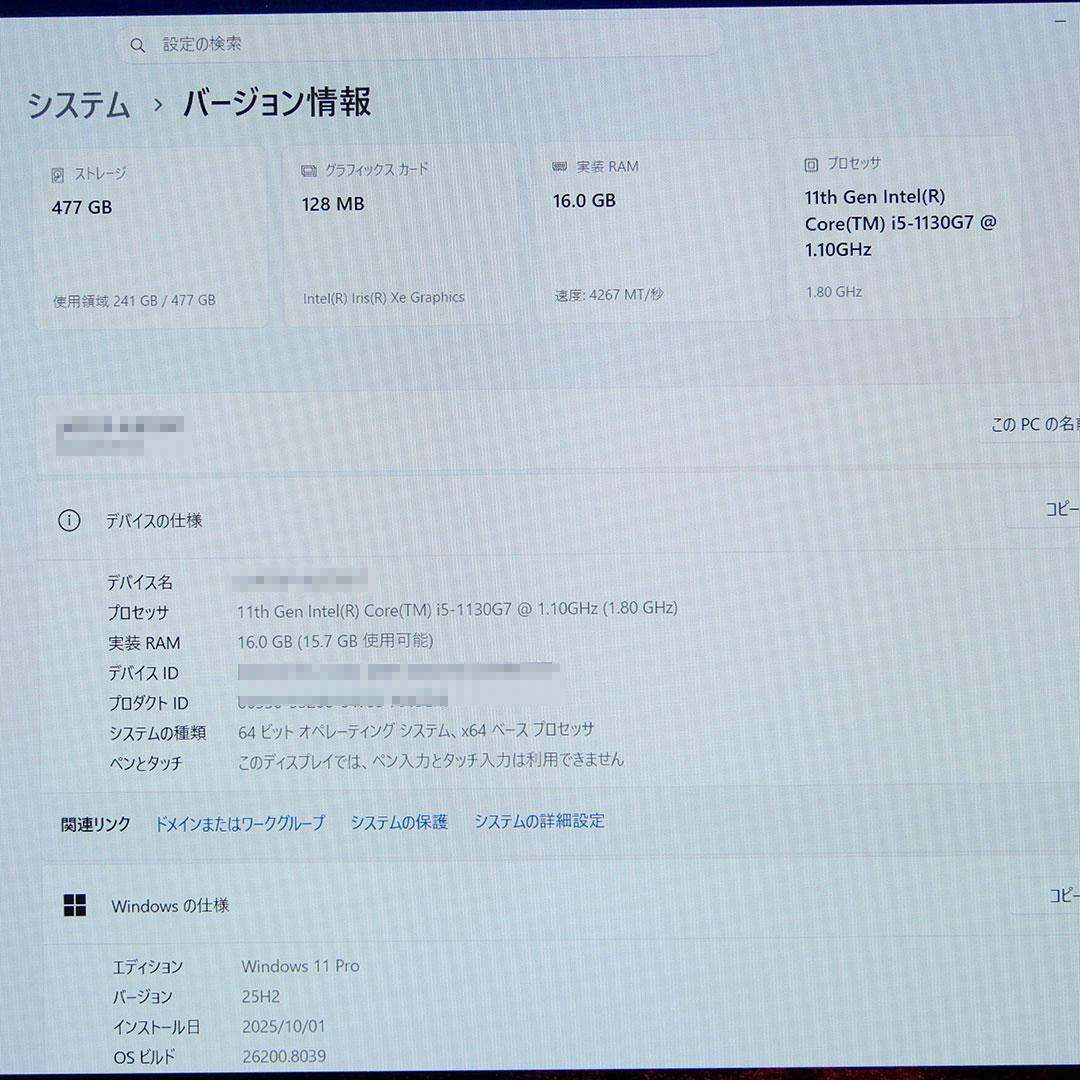Select システムの種類 64 ビット value
The image size is (1080, 1080).
coord(416,731)
